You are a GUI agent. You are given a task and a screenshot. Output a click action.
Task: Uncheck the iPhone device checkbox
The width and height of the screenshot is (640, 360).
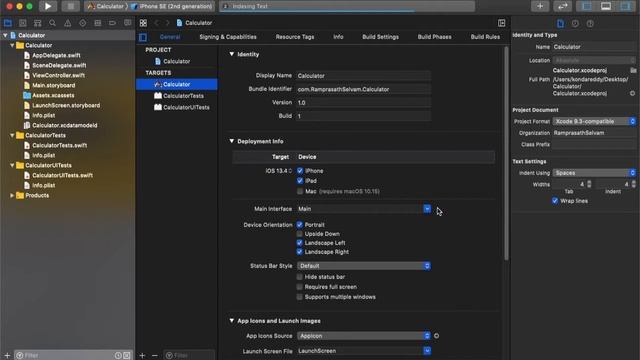coord(300,171)
